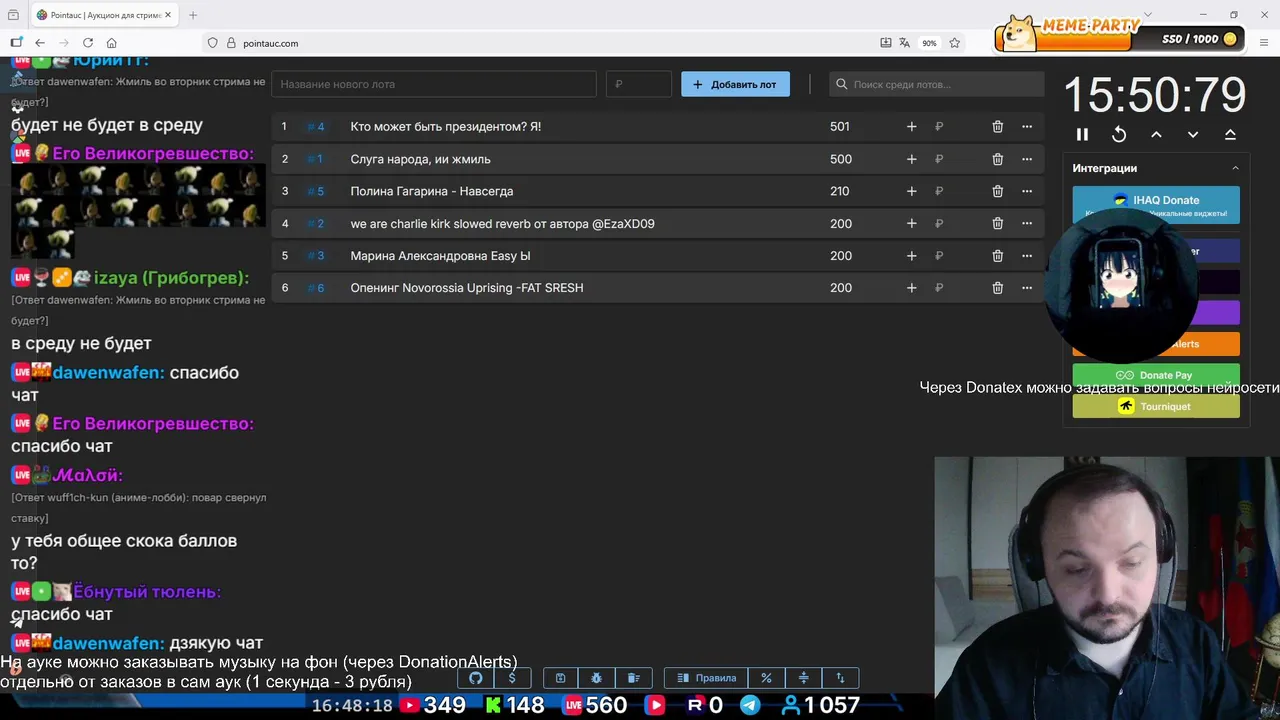Open a new browser tab
The height and width of the screenshot is (720, 1280).
click(193, 15)
